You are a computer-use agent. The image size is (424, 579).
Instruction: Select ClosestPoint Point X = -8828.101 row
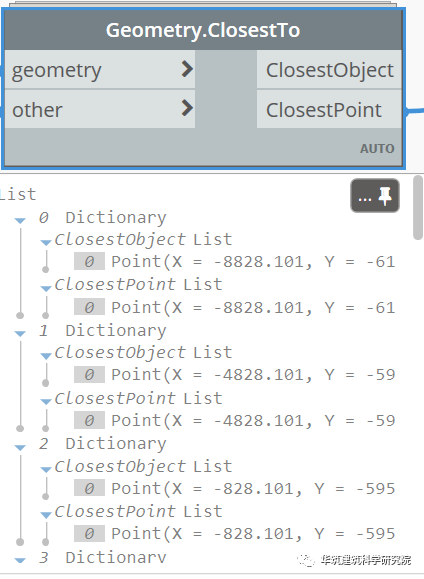click(x=235, y=308)
